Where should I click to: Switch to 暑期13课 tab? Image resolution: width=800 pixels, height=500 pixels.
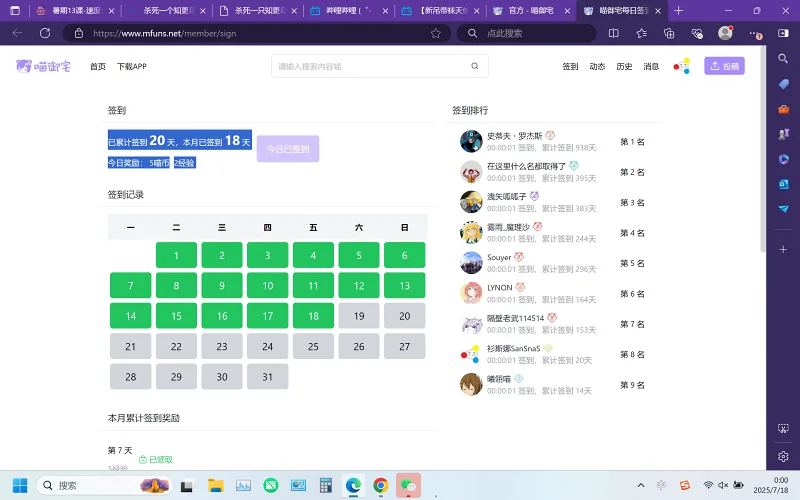[x=75, y=10]
